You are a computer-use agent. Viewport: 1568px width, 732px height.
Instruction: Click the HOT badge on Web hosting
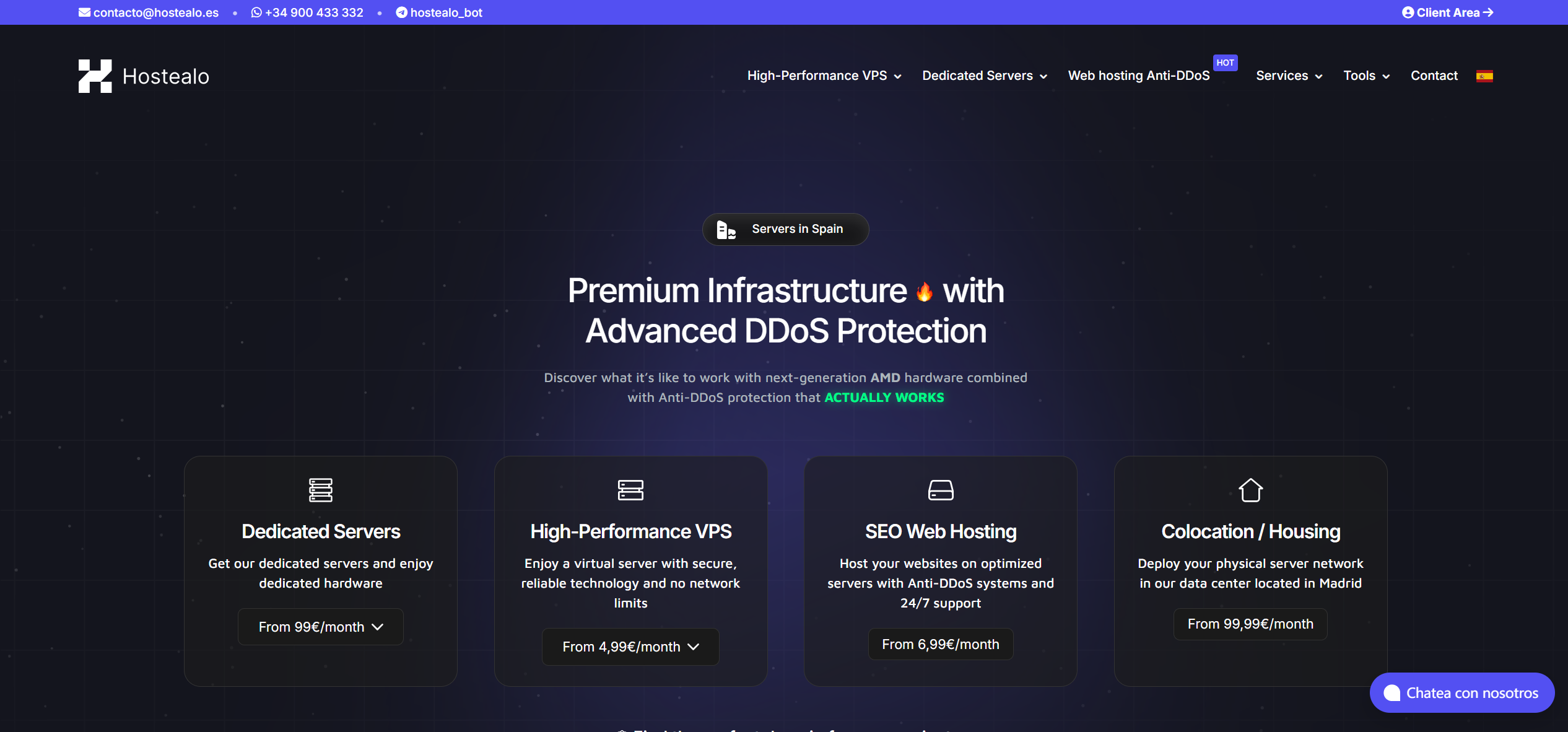[1225, 63]
